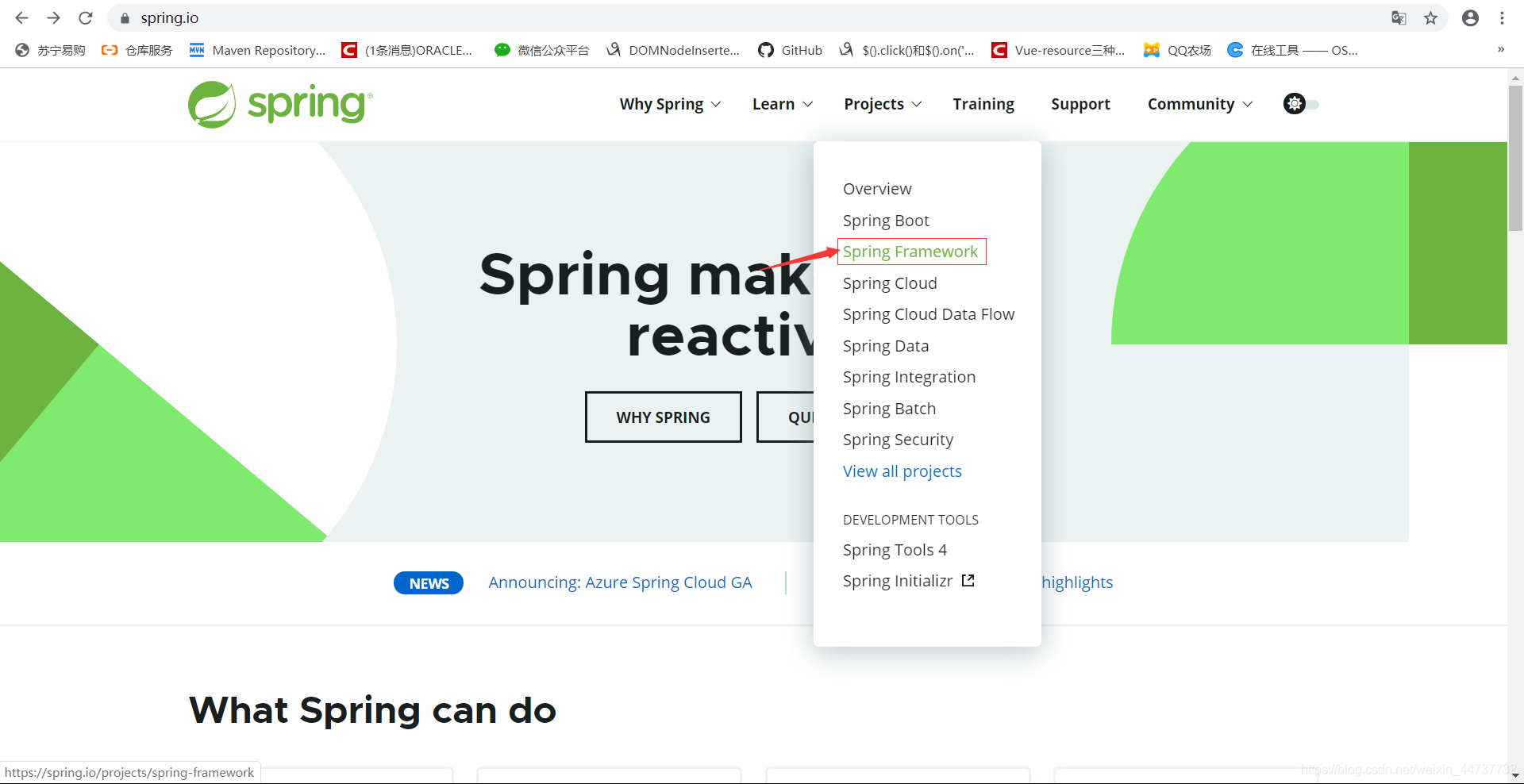1524x784 pixels.
Task: Expand the Why Spring menu
Action: click(x=670, y=104)
